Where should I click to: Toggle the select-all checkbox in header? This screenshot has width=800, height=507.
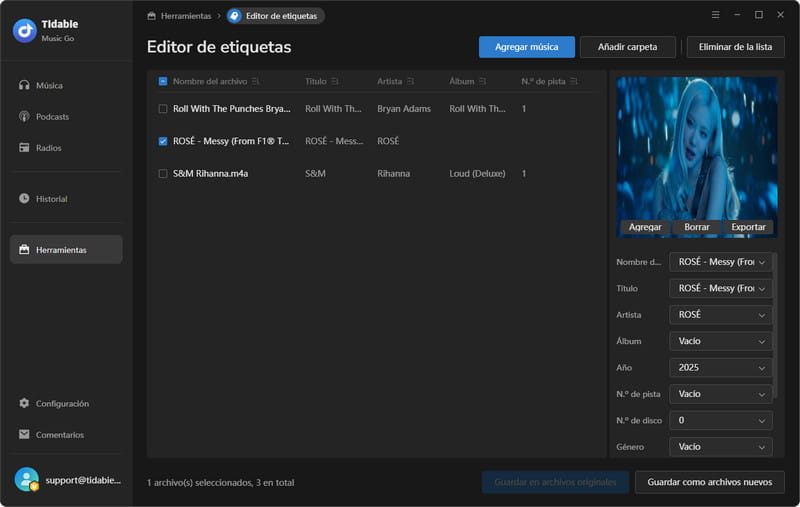pyautogui.click(x=163, y=82)
